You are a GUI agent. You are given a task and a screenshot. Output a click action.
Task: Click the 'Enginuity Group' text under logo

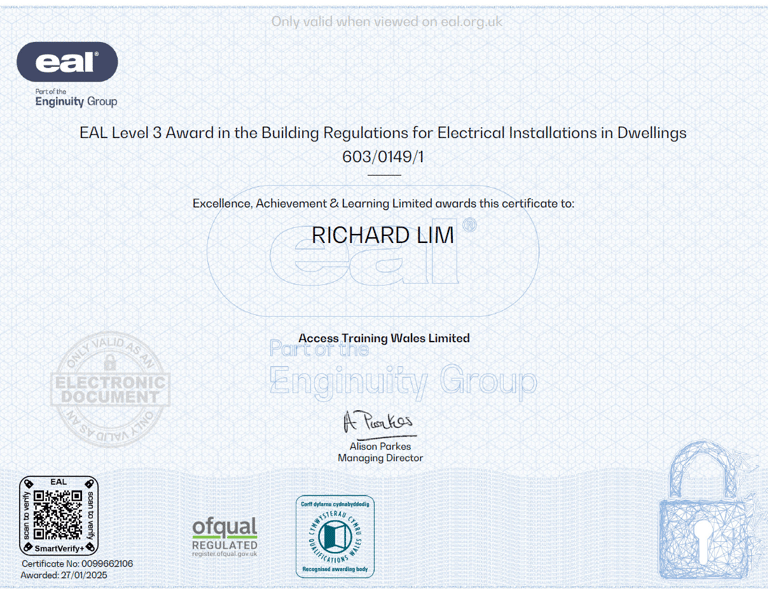point(76,101)
